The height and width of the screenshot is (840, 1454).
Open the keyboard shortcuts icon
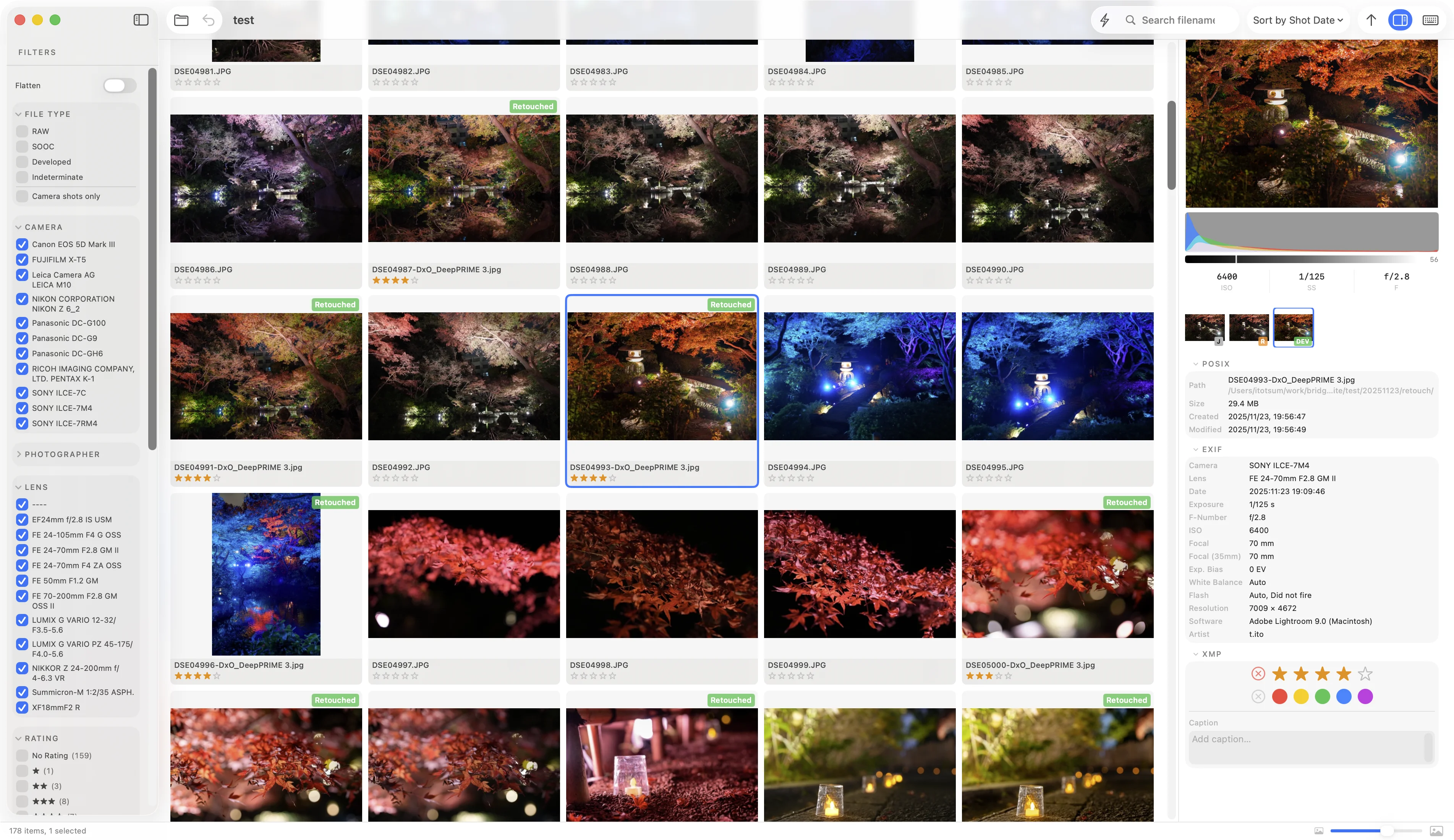tap(1430, 20)
